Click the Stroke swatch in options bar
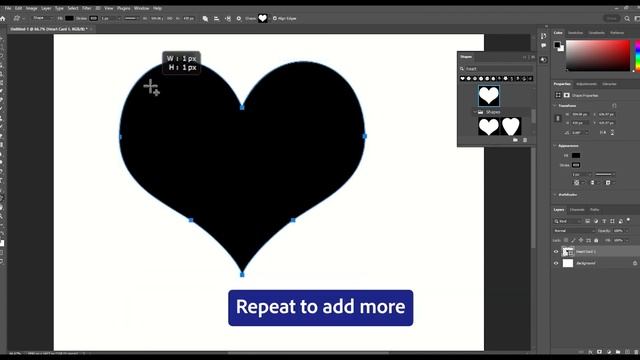Viewport: 640px width, 360px height. (x=93, y=18)
